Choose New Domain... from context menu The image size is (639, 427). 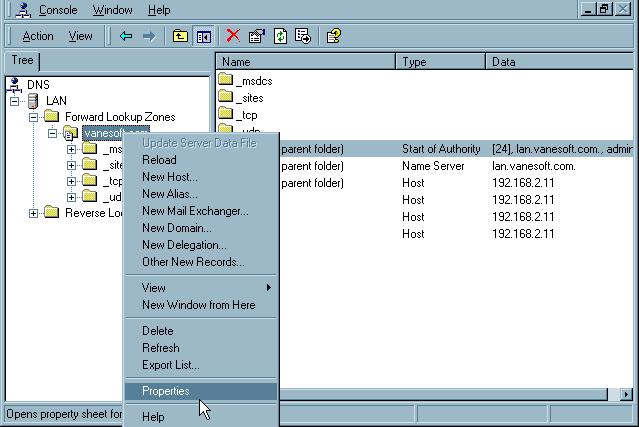(201, 228)
